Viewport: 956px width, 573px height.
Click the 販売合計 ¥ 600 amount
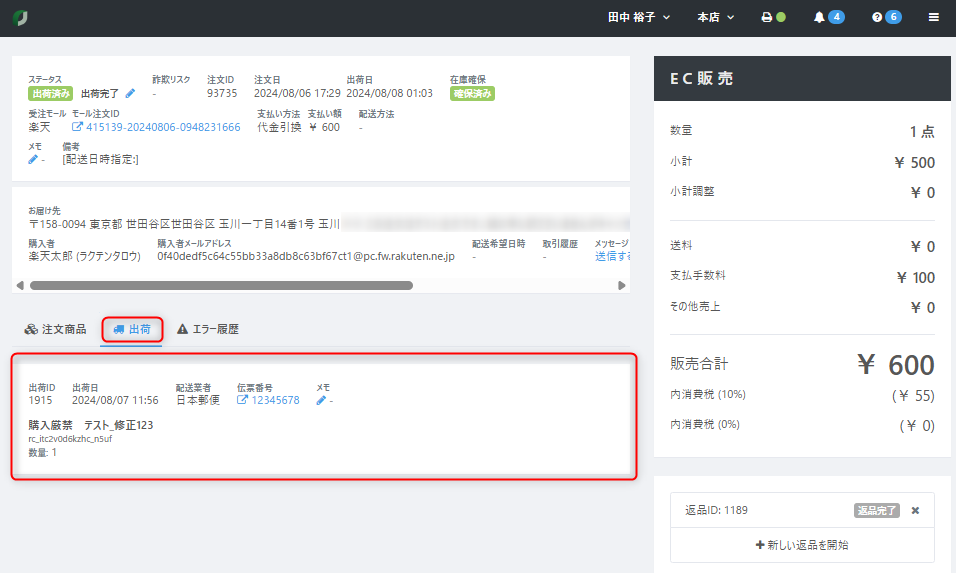(x=896, y=365)
